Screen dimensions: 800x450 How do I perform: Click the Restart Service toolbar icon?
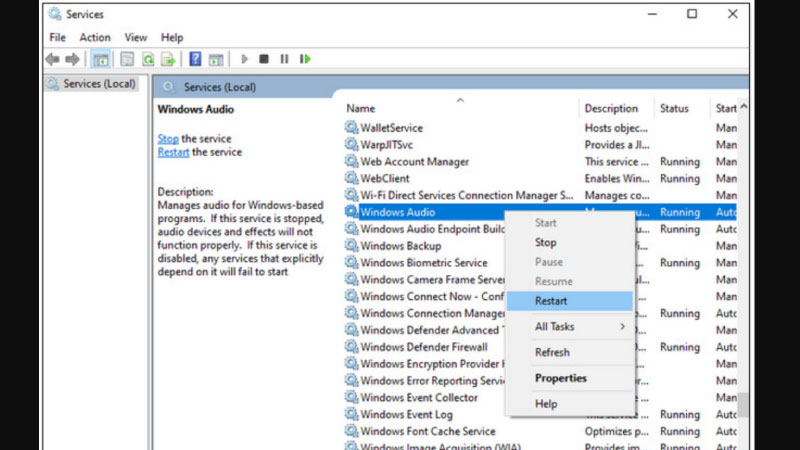pos(305,59)
